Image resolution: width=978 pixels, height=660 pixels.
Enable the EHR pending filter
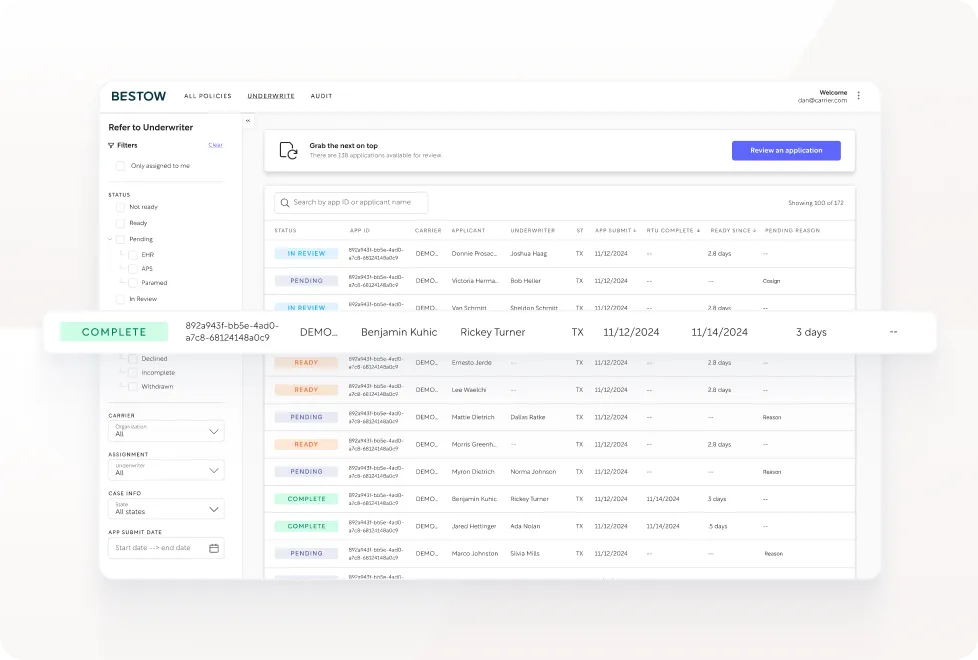tap(133, 255)
